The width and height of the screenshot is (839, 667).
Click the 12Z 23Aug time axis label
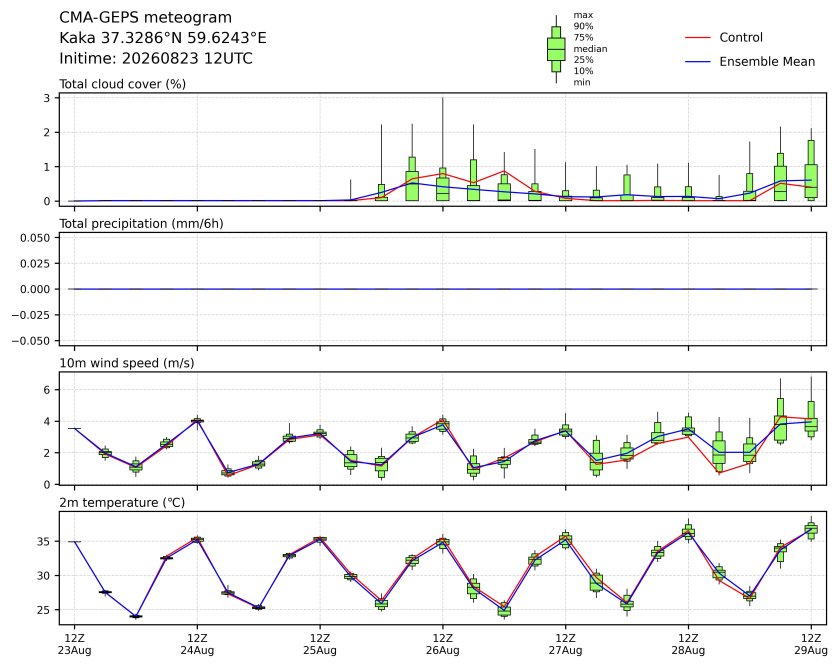(74, 645)
